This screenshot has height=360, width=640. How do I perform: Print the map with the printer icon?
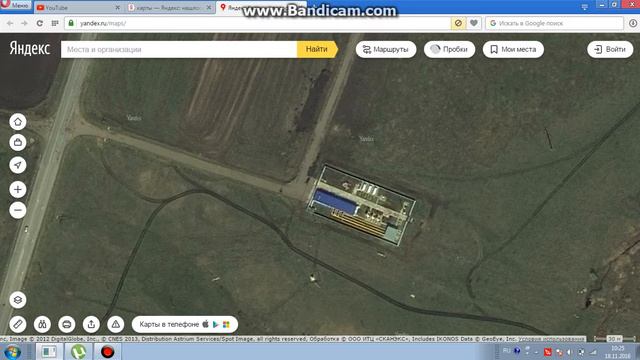coord(67,324)
